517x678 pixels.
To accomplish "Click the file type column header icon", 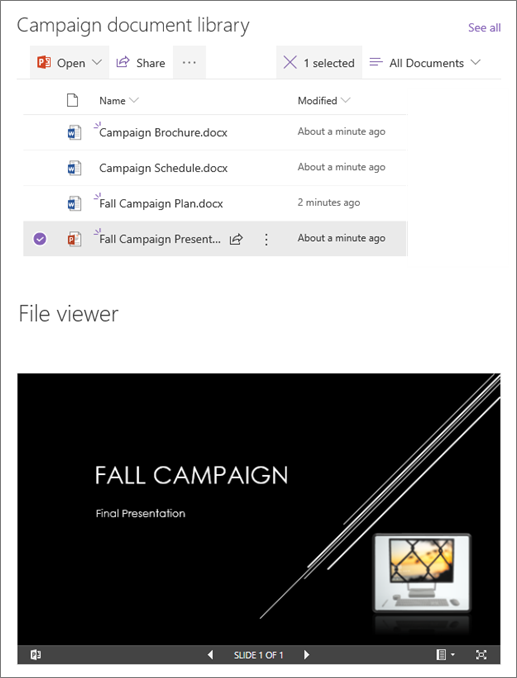I will click(72, 101).
